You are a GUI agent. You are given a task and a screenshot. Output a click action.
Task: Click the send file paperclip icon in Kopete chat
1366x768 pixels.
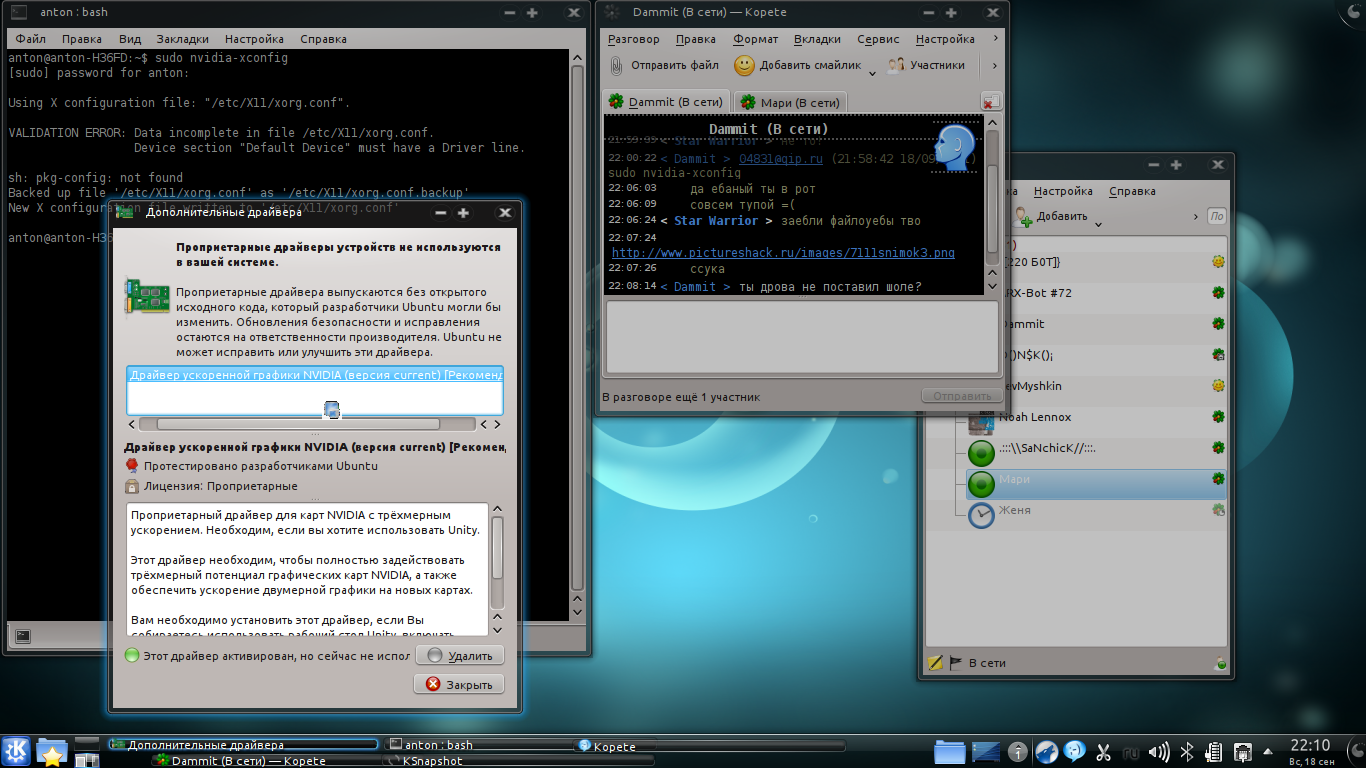coord(617,65)
